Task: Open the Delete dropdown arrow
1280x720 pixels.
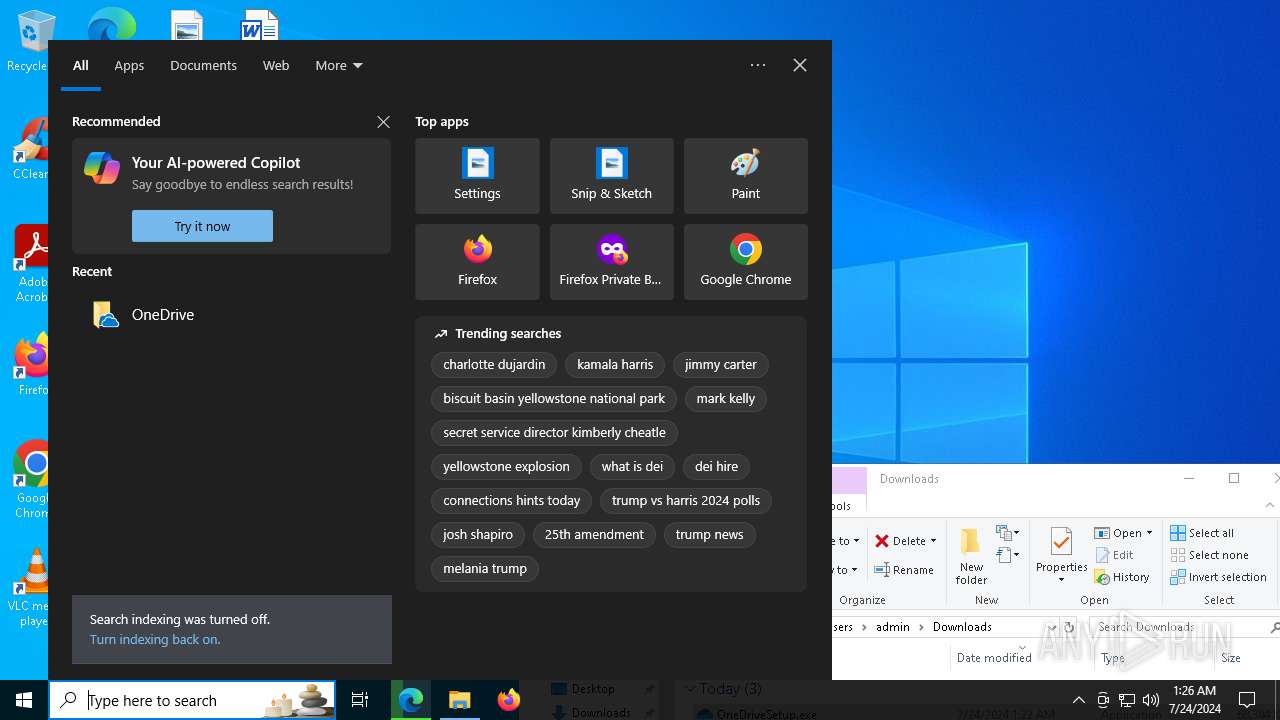Action: (933, 541)
